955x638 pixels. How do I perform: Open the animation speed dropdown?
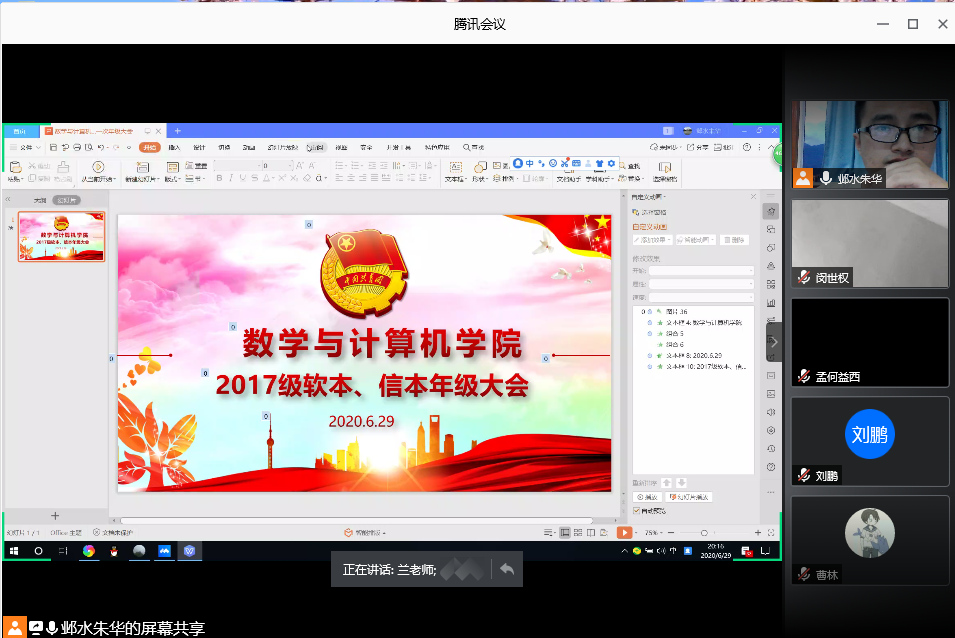(x=701, y=297)
